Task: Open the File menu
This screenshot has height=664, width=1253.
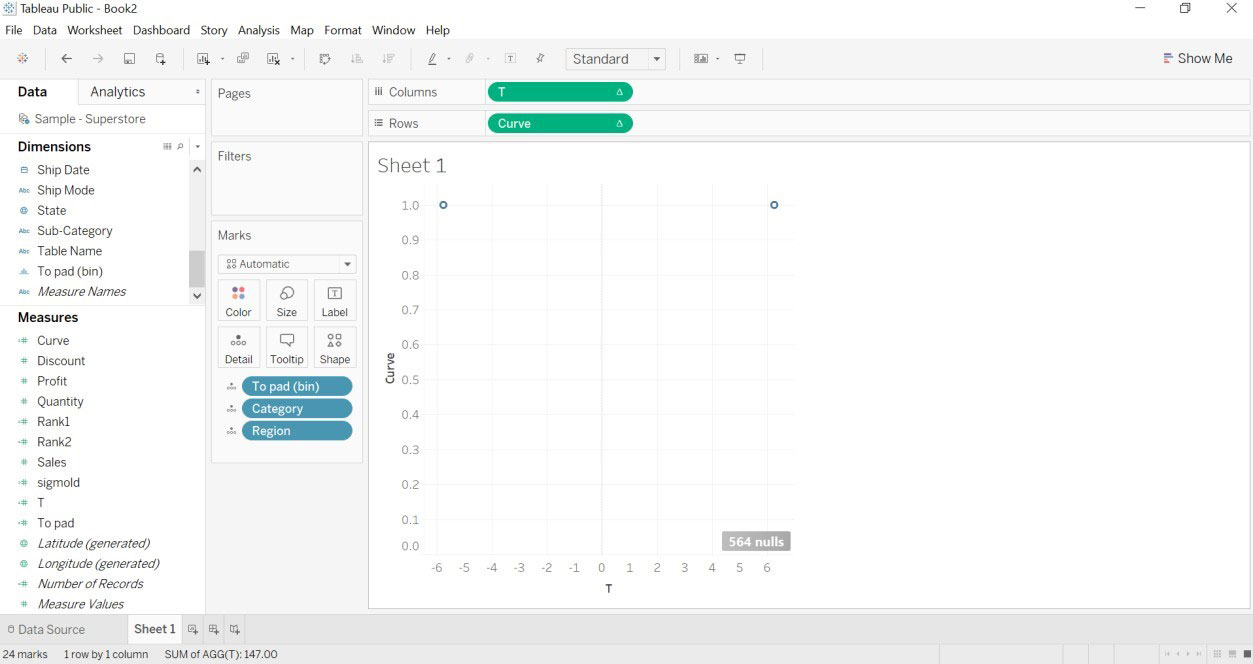Action: click(x=14, y=30)
